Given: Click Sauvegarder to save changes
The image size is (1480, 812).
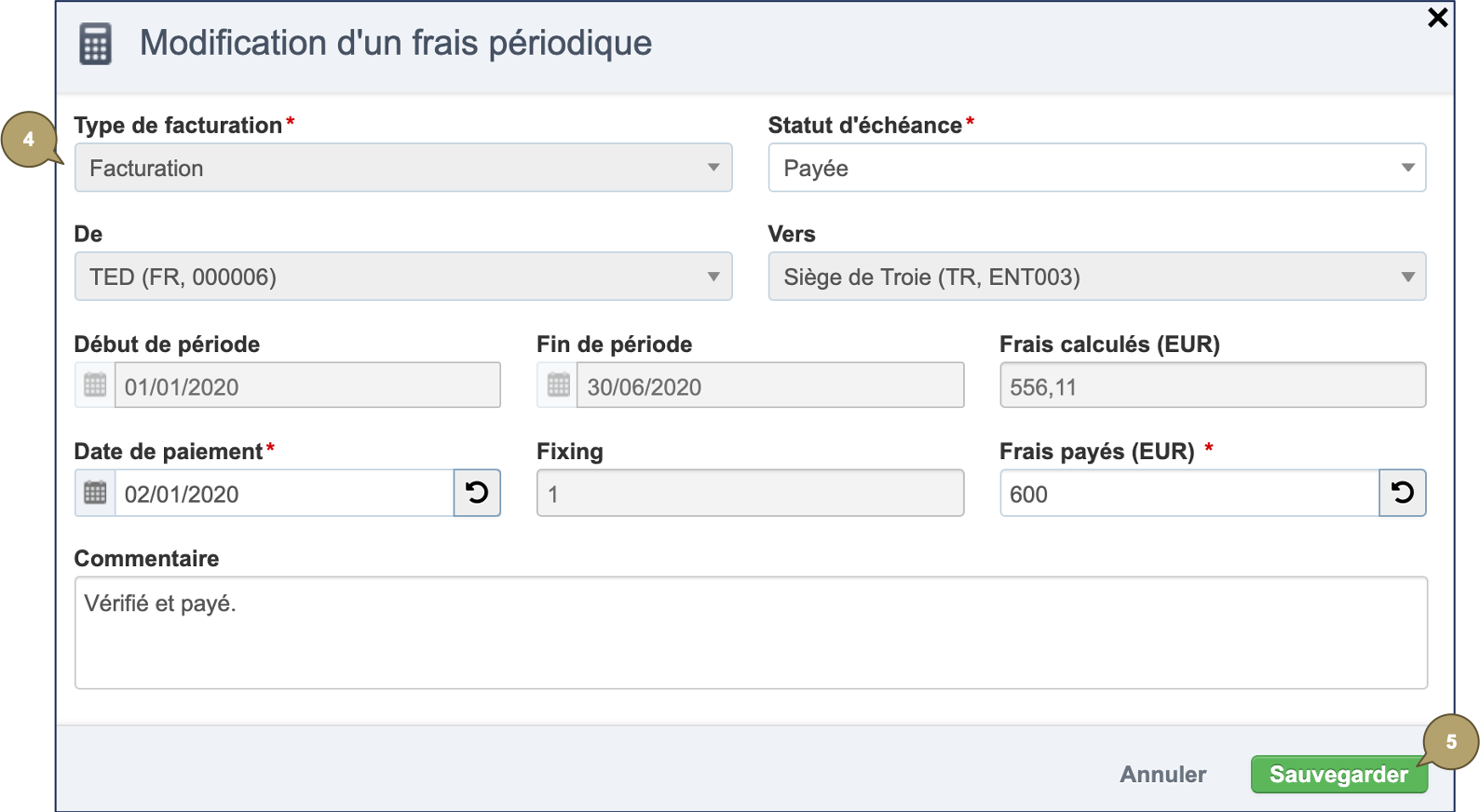Looking at the screenshot, I should point(1338,774).
